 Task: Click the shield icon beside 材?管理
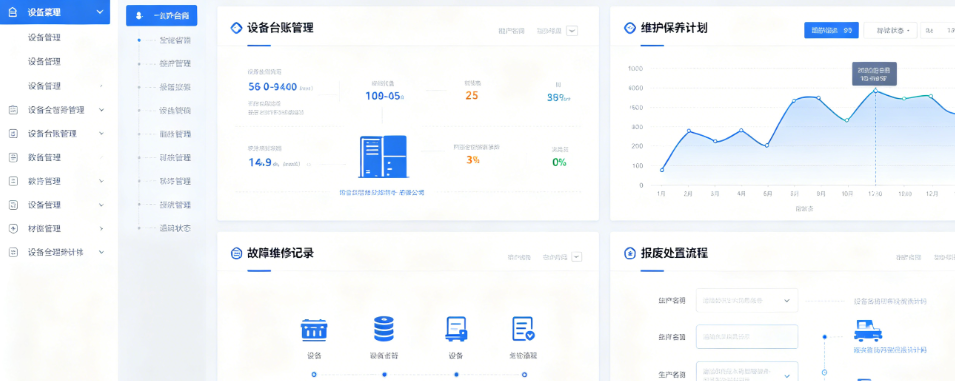pos(13,228)
